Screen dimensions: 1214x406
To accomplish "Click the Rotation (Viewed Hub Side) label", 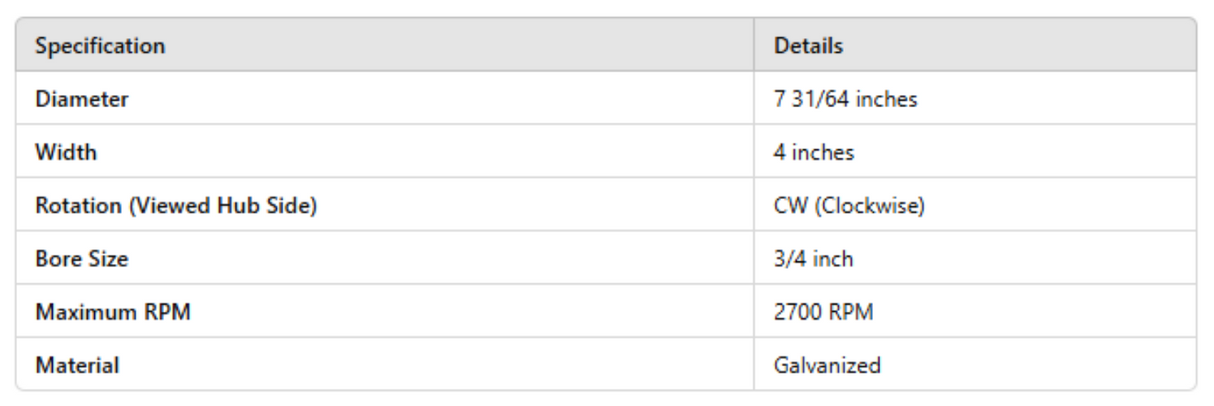I will click(x=176, y=206).
